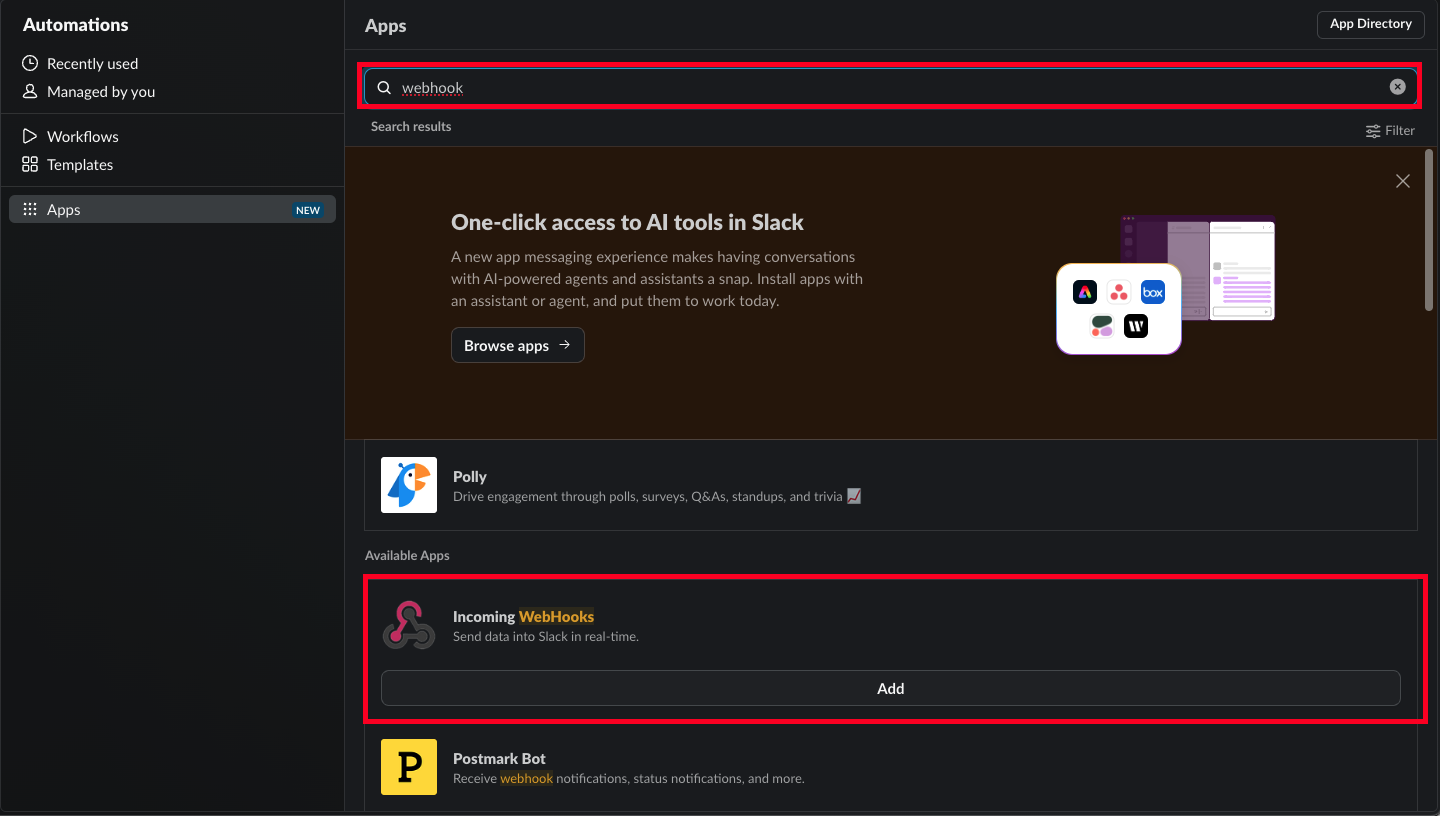Image resolution: width=1440 pixels, height=816 pixels.
Task: Click Polly description about polls and surveys
Action: [657, 496]
